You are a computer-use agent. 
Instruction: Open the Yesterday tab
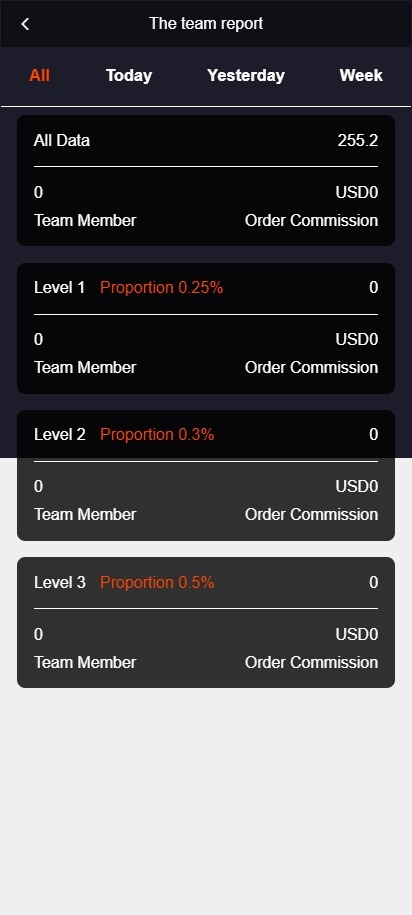coord(246,75)
